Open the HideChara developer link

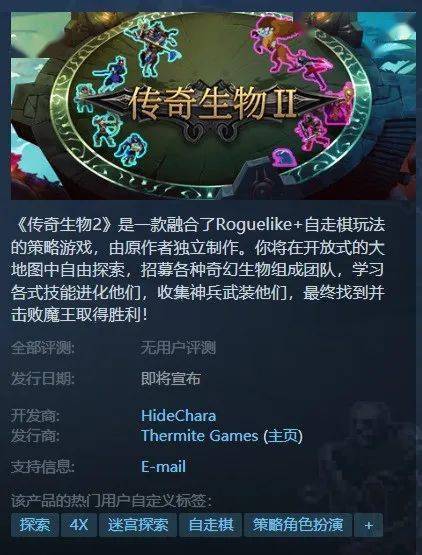pos(178,416)
